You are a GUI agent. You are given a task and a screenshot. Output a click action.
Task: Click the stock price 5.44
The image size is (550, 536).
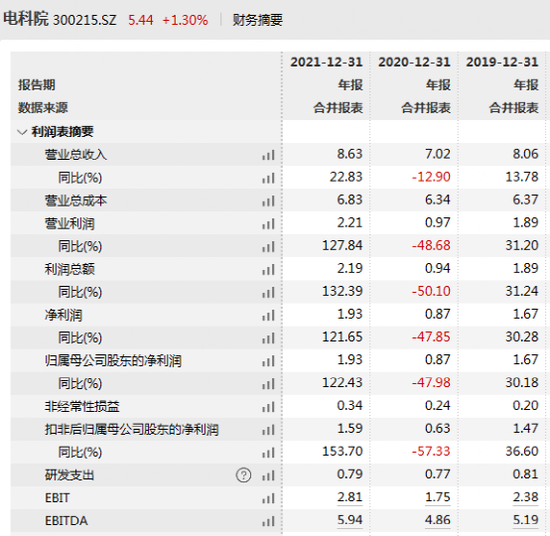click(x=140, y=20)
